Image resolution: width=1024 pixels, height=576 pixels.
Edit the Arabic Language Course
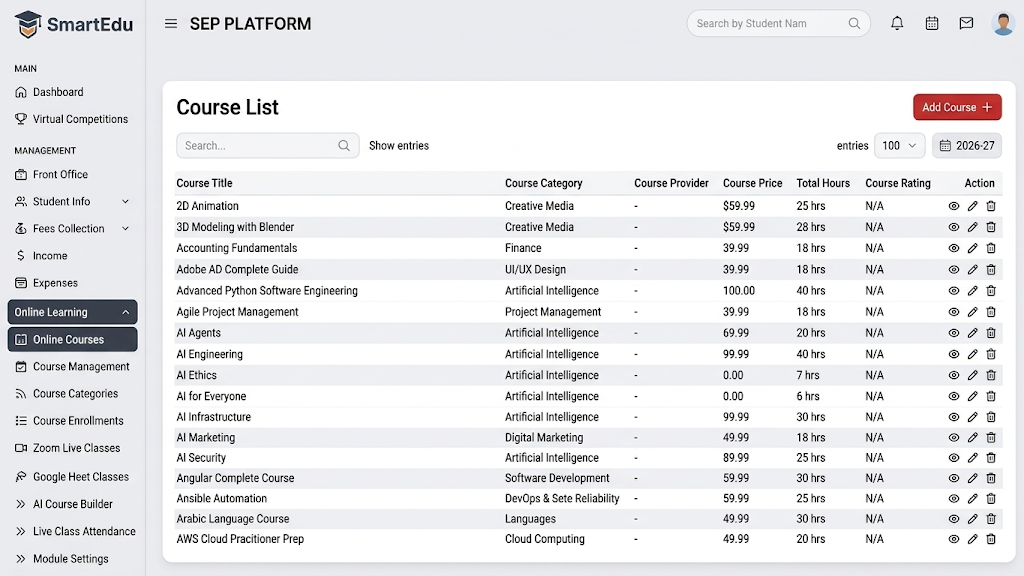pos(972,519)
